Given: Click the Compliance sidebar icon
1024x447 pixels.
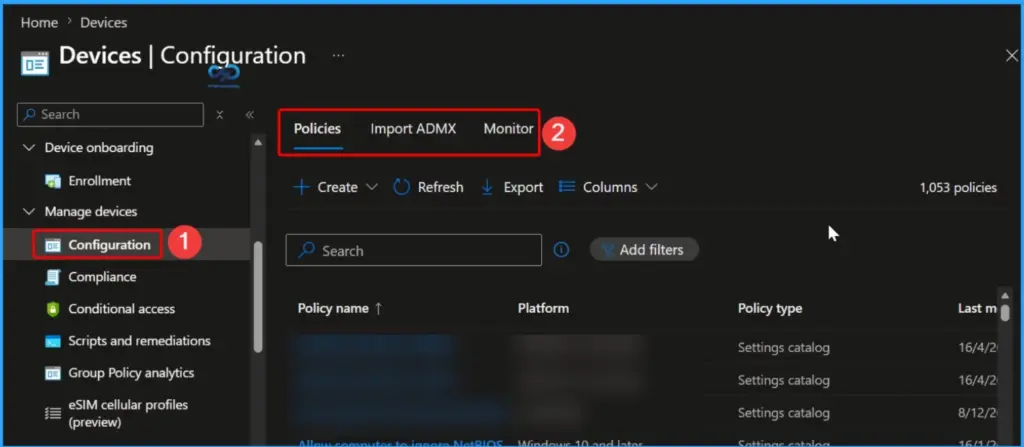Looking at the screenshot, I should (x=53, y=277).
